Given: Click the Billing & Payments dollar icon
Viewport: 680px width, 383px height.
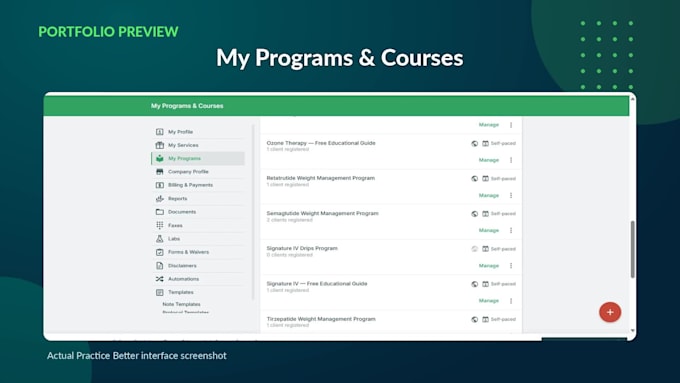Looking at the screenshot, I should tap(160, 185).
